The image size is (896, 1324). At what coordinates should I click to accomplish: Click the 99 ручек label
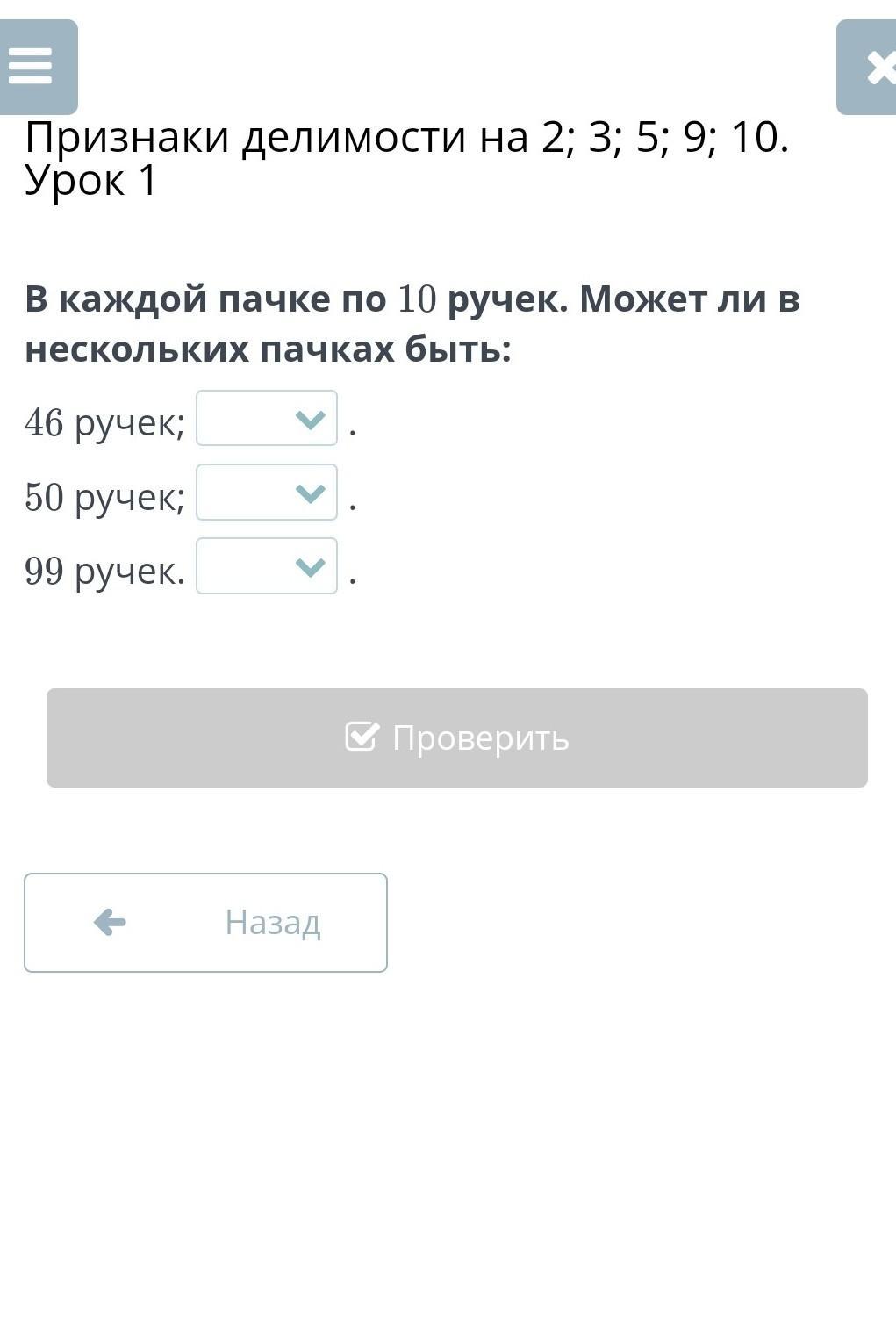[104, 571]
